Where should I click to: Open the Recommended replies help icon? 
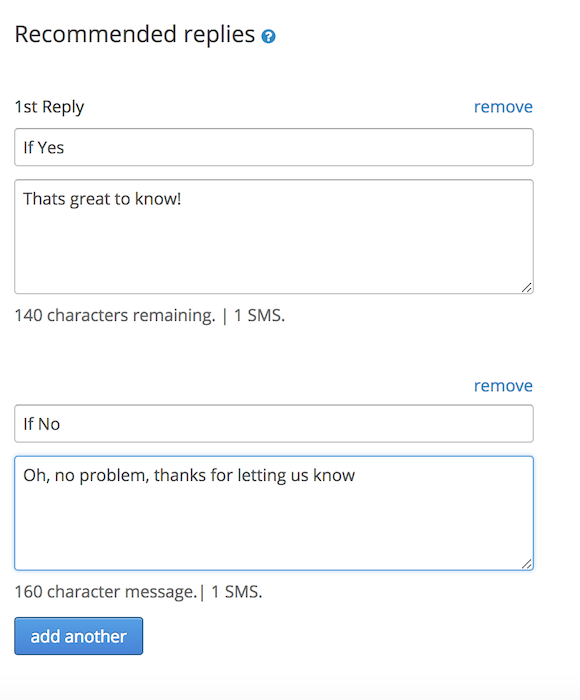pos(268,36)
